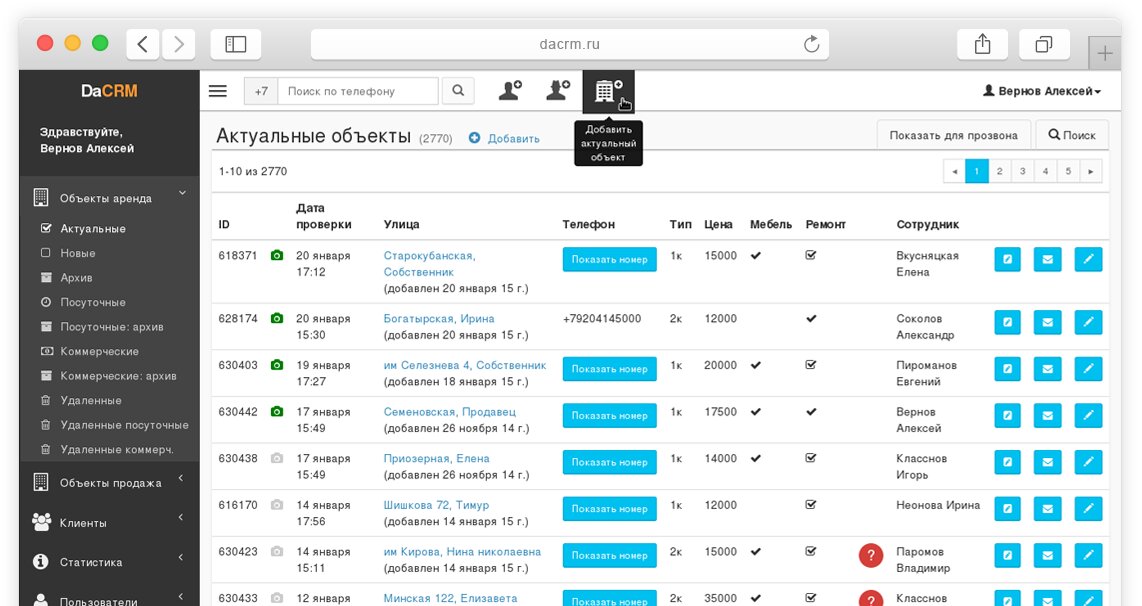1142x606 pixels.
Task: Click Поиск button at top right
Action: 1072,135
